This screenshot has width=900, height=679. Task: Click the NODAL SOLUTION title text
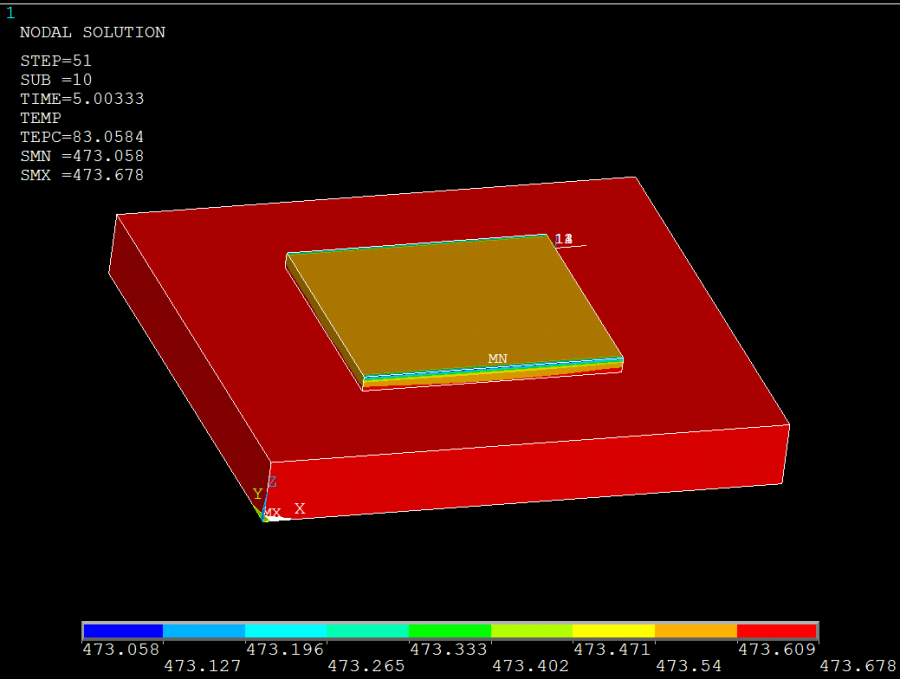92,32
